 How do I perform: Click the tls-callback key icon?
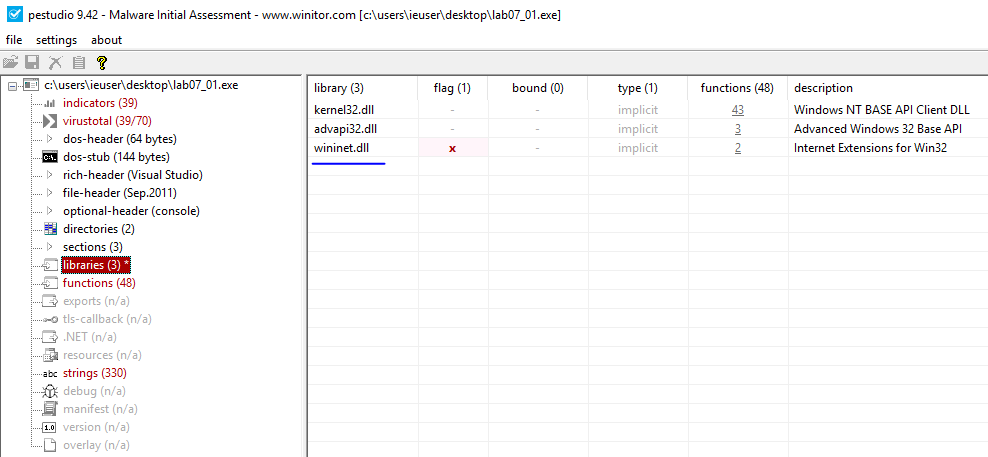click(x=50, y=319)
